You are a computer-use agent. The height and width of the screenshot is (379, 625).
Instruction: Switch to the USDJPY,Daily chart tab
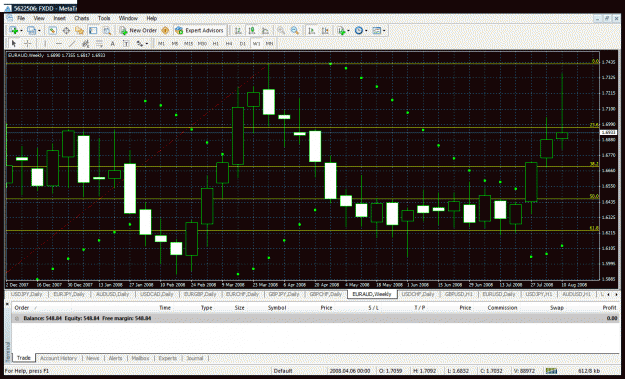tap(27, 294)
